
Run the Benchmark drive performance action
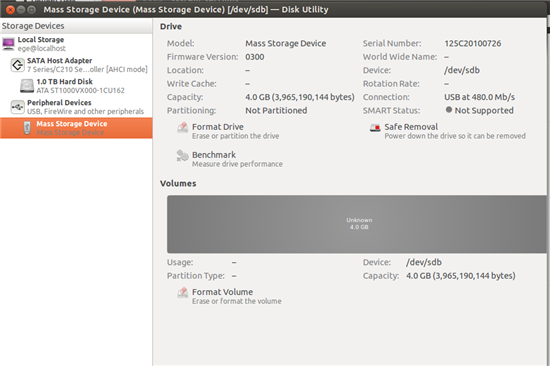point(230,159)
